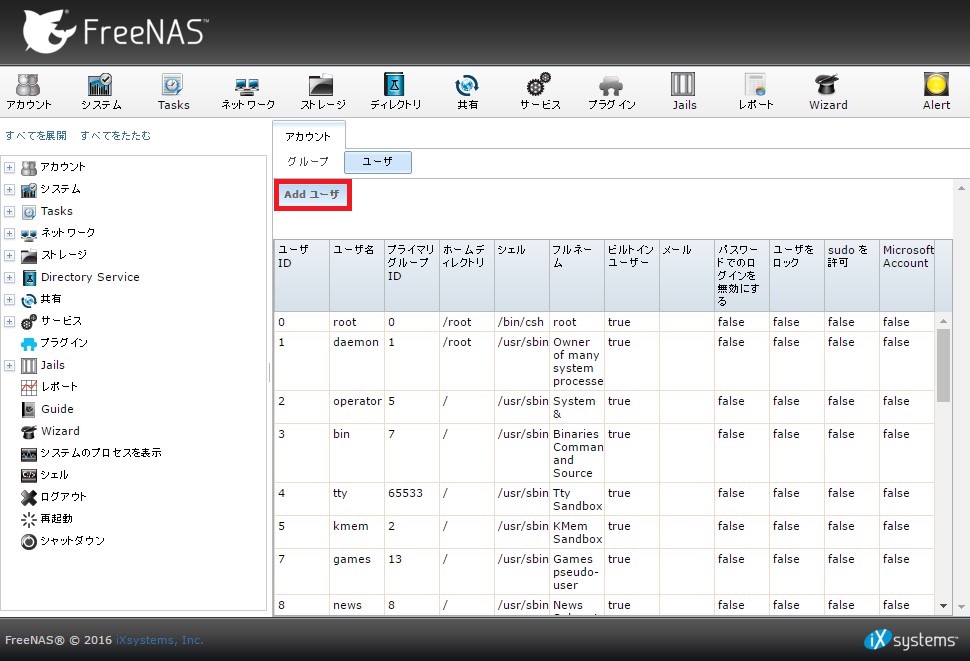970x661 pixels.
Task: Expand the ストレージ tree node
Action: [x=9, y=255]
